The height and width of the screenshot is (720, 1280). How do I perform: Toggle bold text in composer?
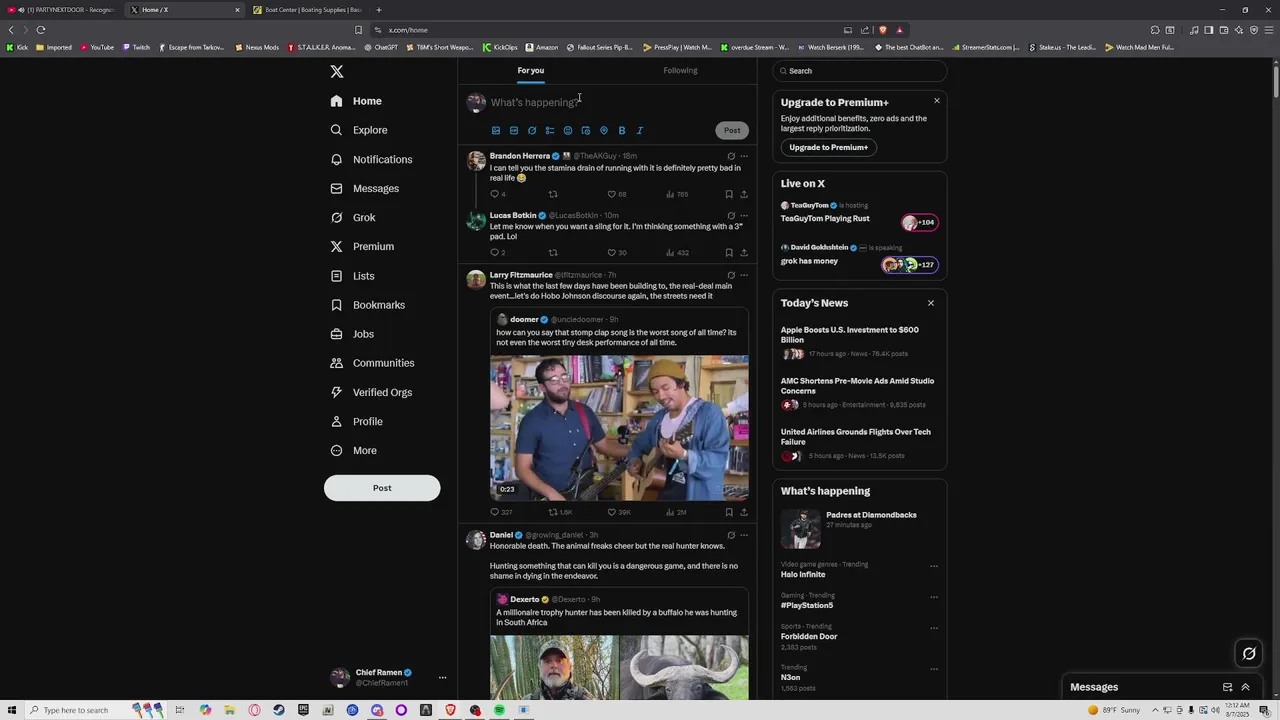coord(622,130)
